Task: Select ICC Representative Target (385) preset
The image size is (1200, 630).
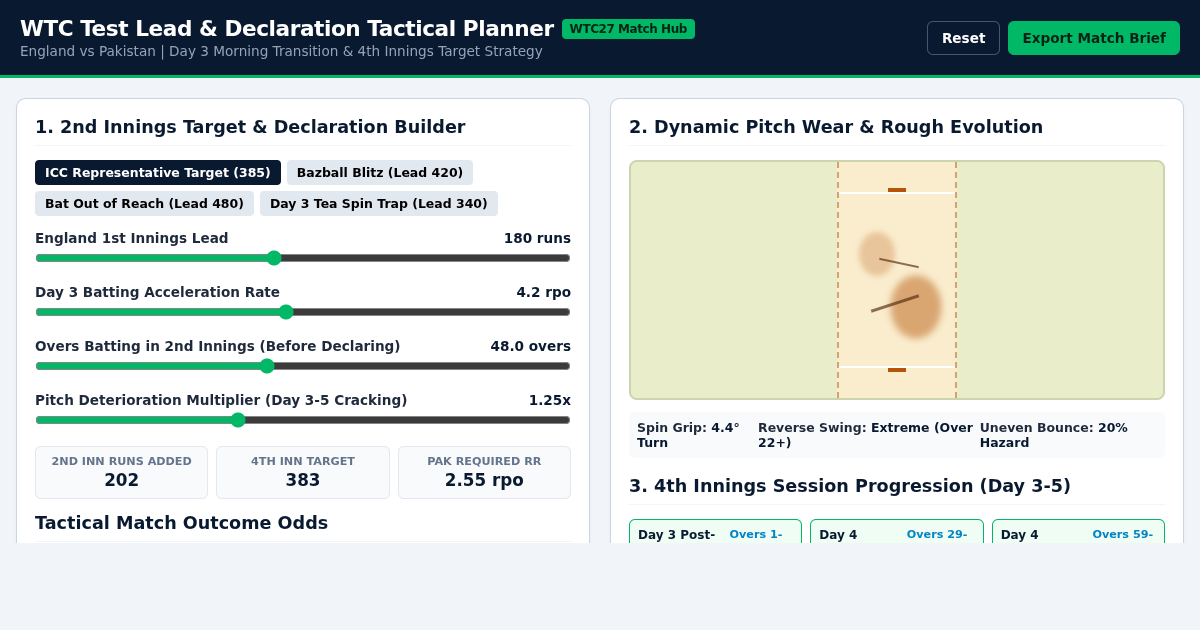Action: tap(158, 173)
